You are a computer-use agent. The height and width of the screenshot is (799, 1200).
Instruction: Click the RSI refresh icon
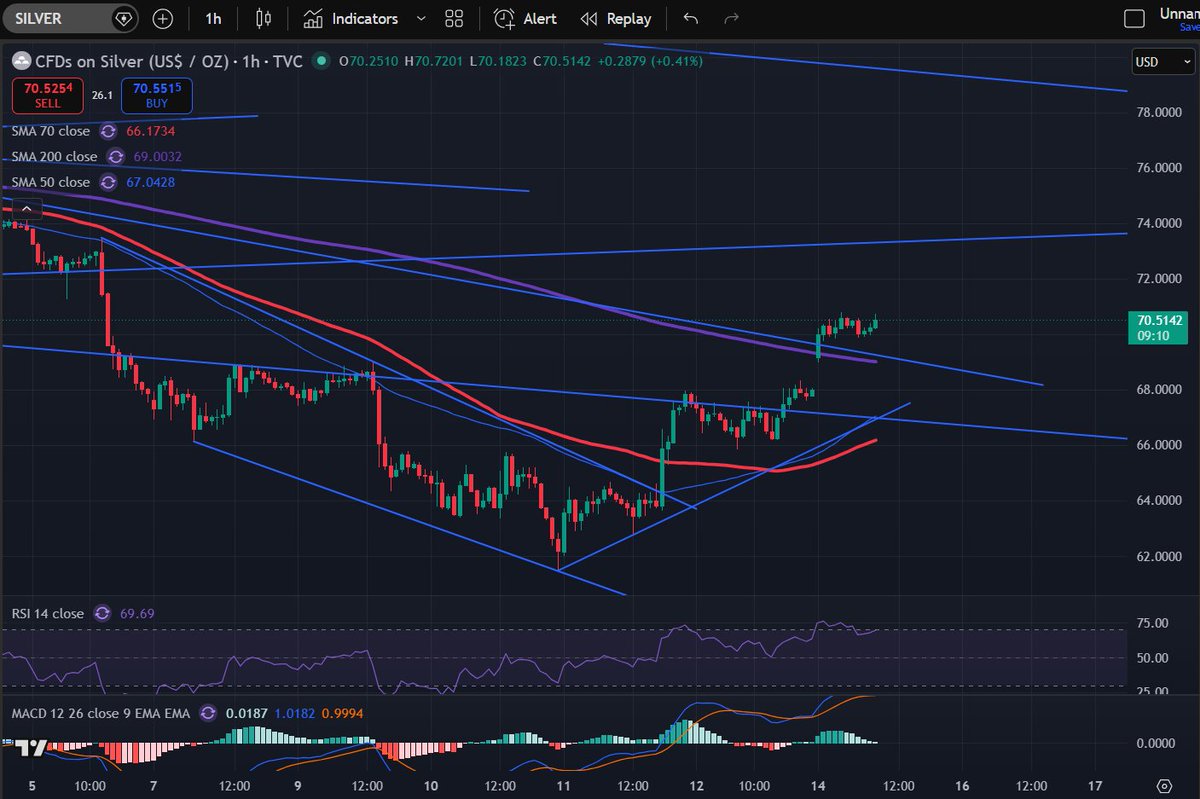[x=102, y=613]
